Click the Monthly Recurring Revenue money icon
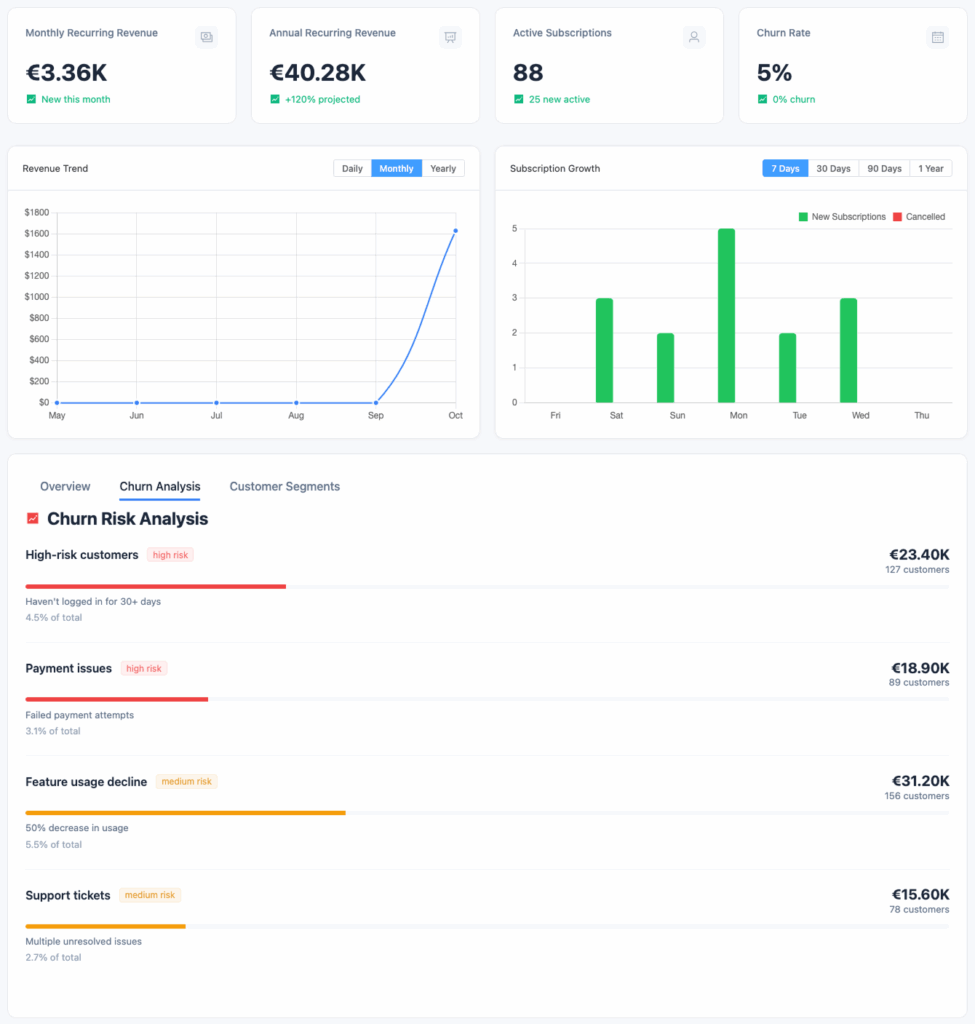975x1024 pixels. click(206, 37)
